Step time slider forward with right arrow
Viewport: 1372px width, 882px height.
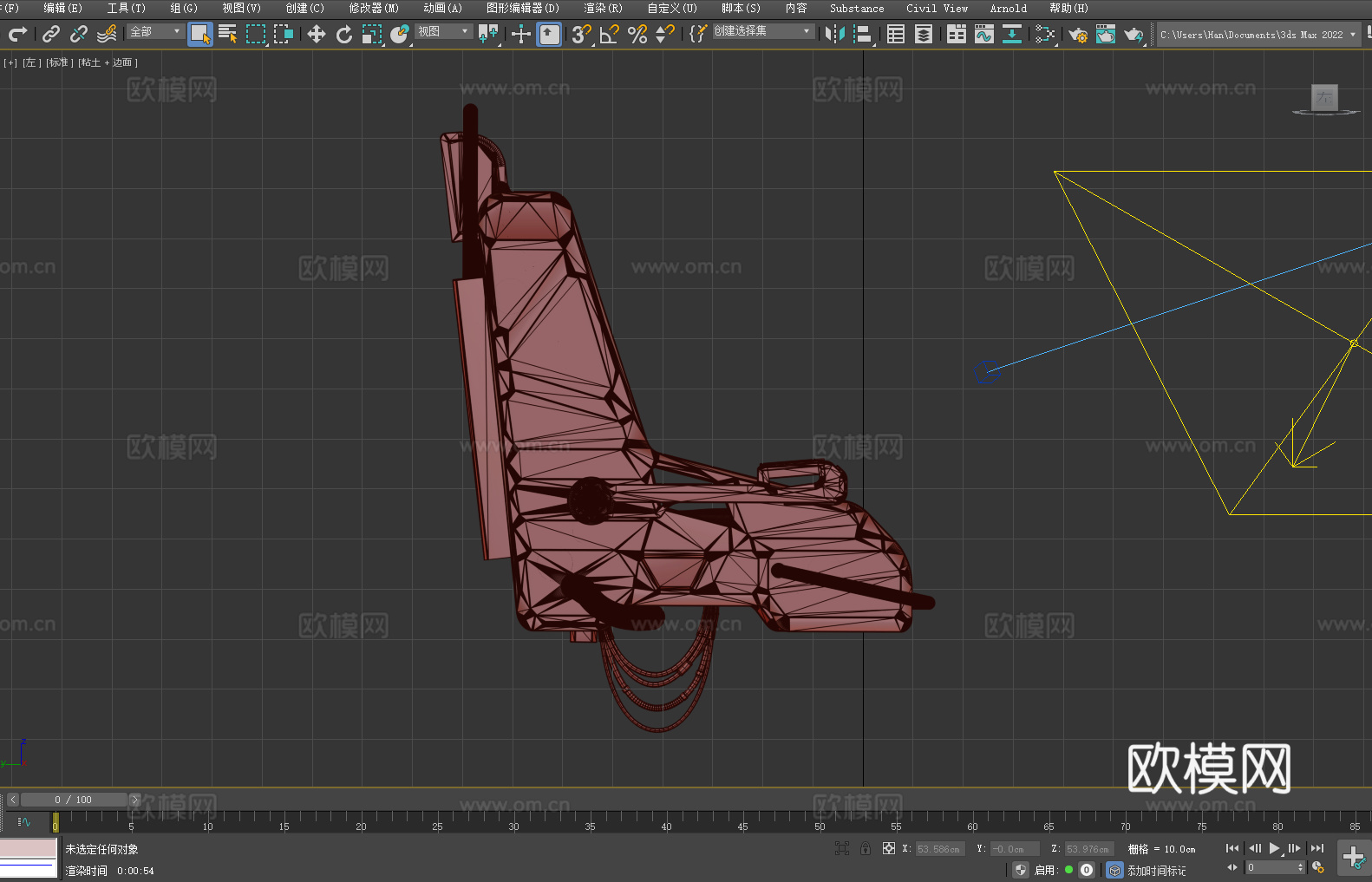coord(134,800)
